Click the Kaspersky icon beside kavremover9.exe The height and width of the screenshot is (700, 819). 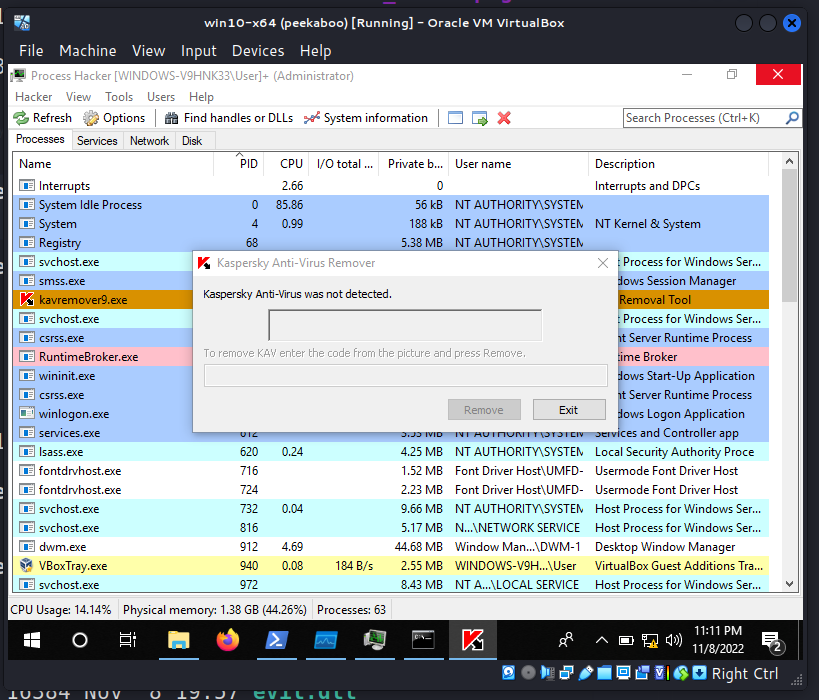(x=27, y=300)
